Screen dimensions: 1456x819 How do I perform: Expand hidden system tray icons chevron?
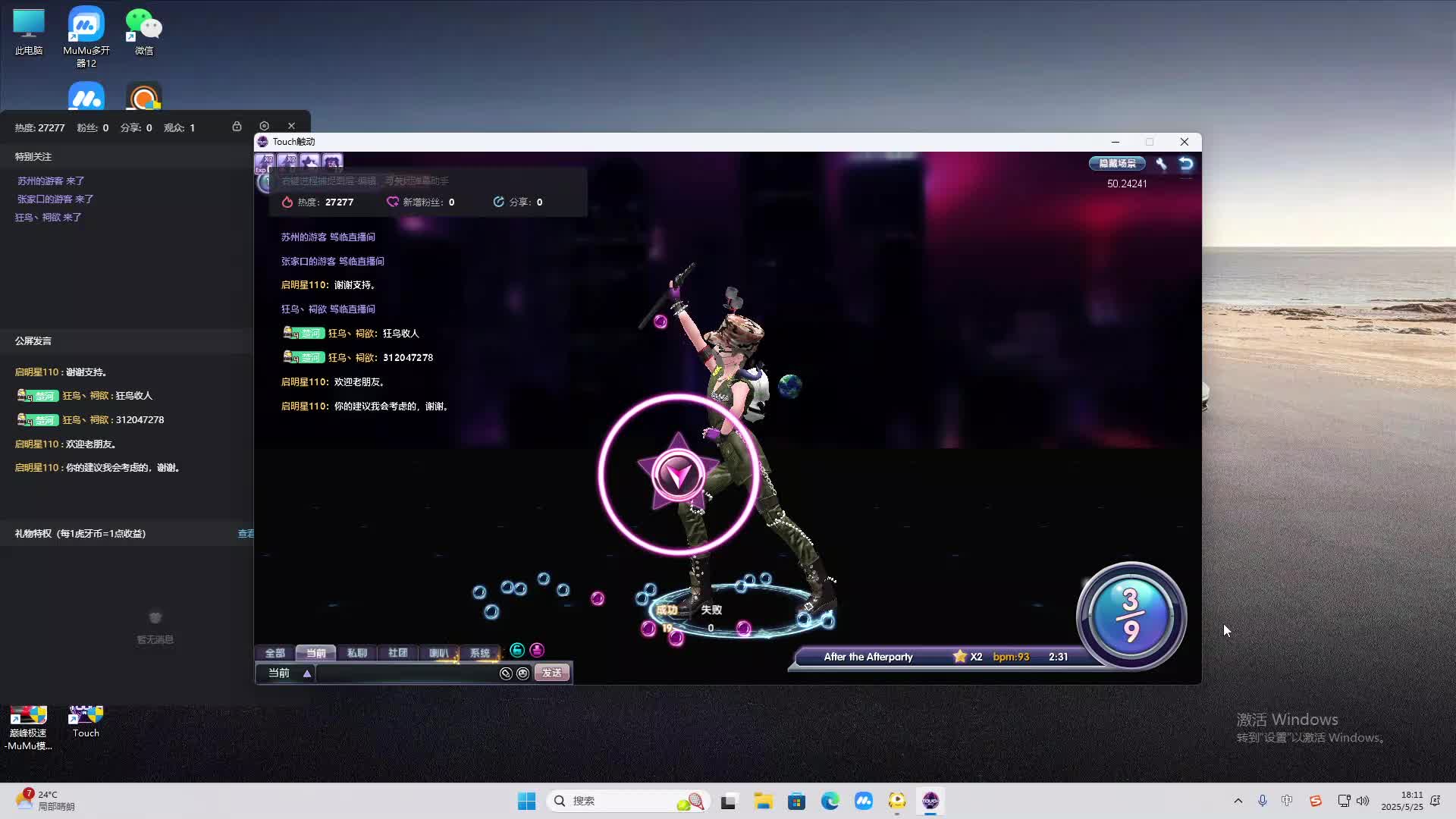[x=1238, y=801]
